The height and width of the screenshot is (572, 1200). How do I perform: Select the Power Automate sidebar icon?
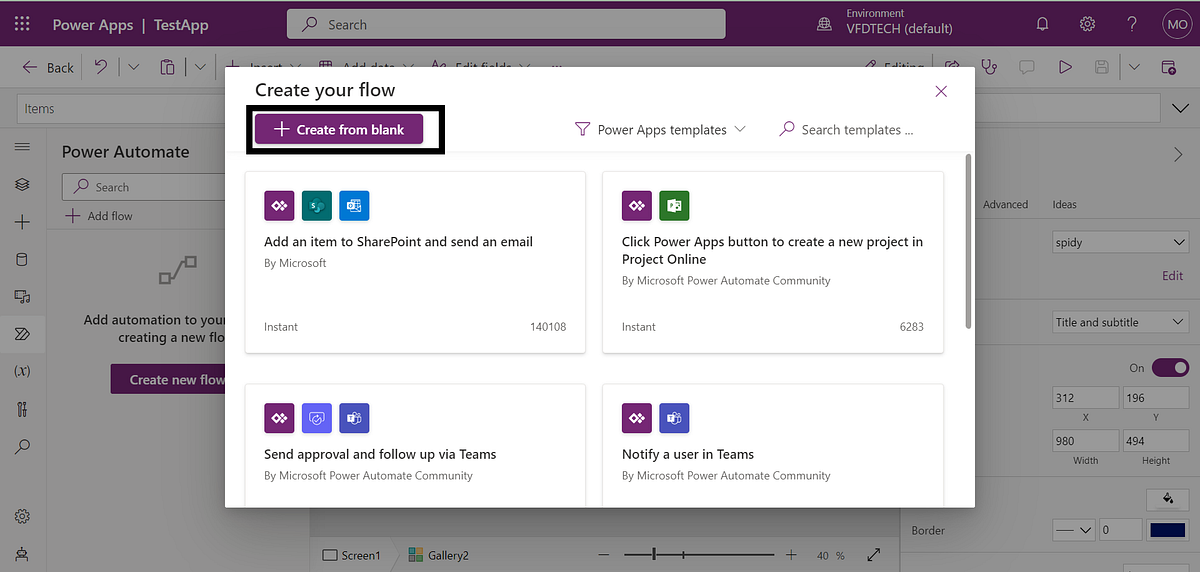pos(22,334)
